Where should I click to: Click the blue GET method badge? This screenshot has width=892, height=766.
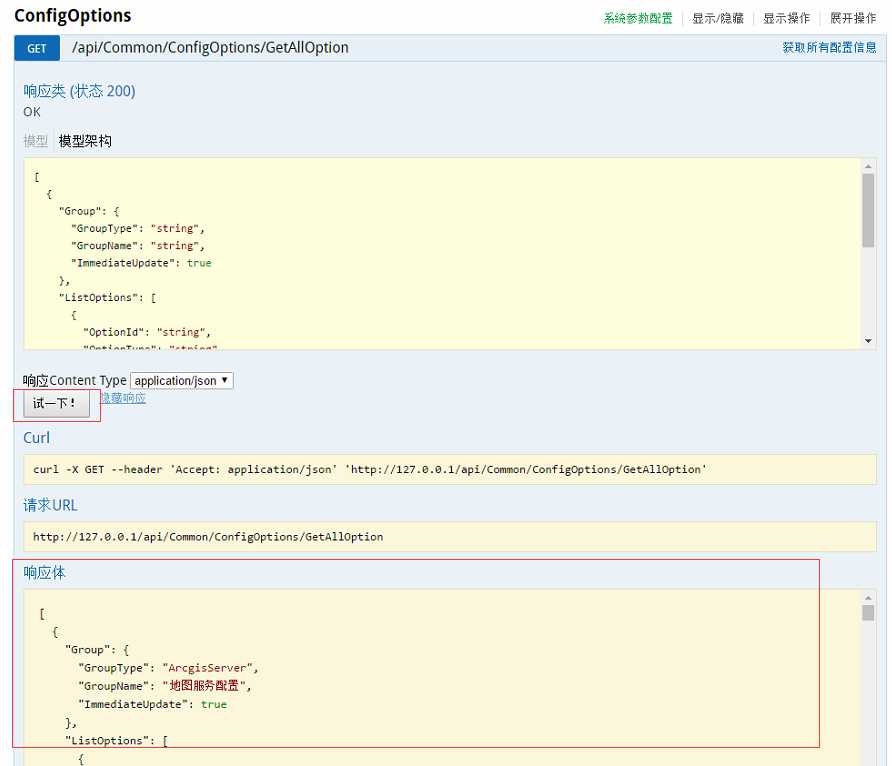37,48
